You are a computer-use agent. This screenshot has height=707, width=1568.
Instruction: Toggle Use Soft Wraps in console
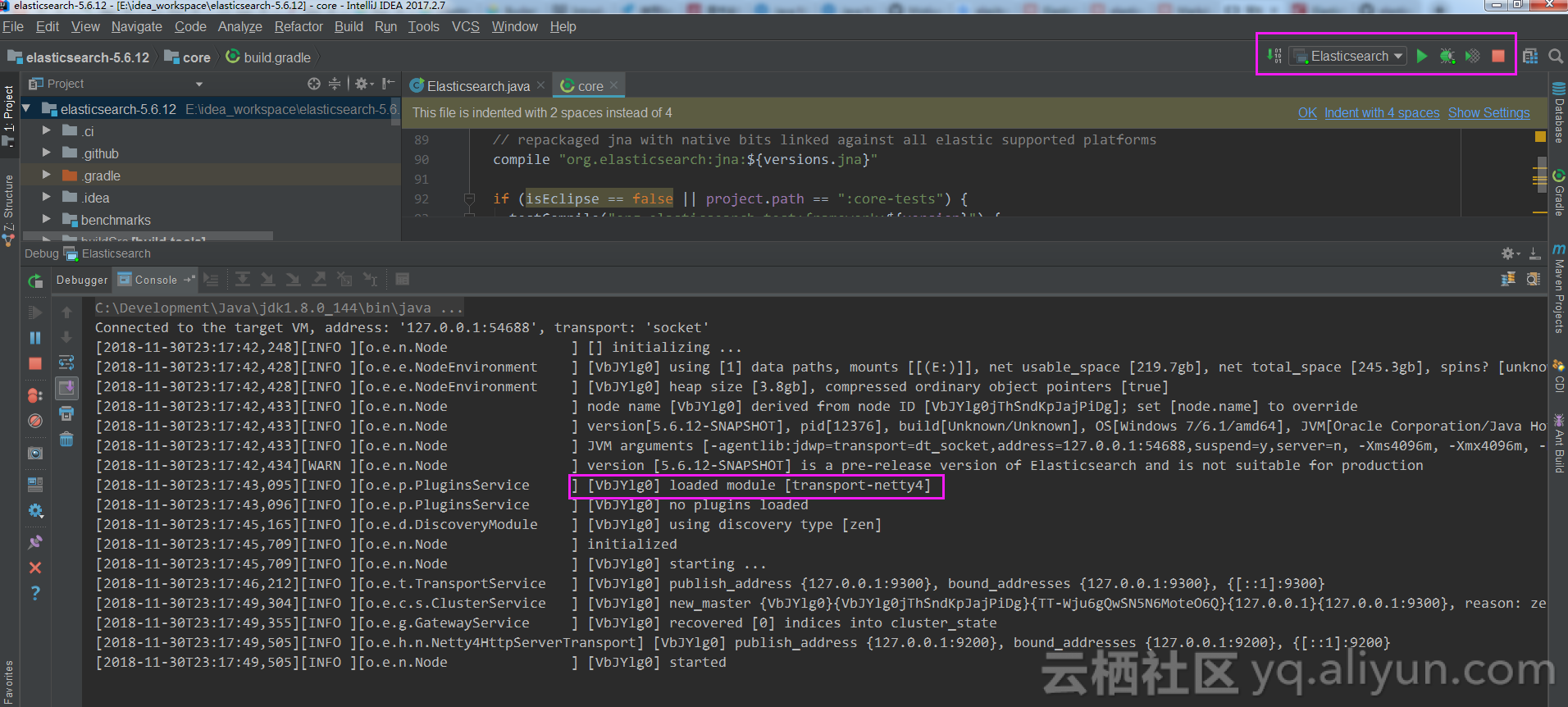point(66,363)
